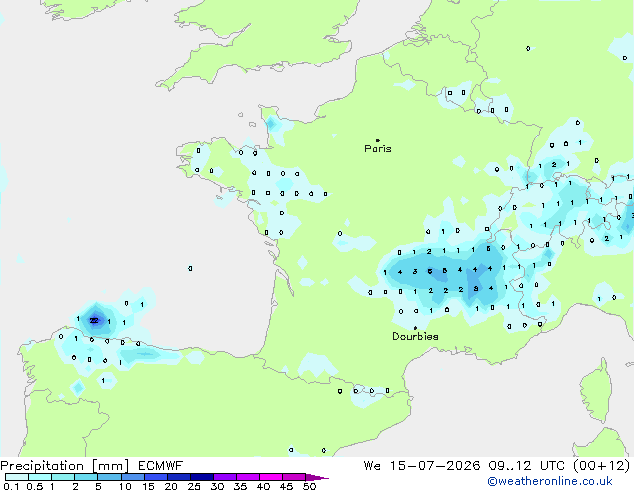The width and height of the screenshot is (634, 490).
Task: Click the legend label 25
Action: click(x=194, y=486)
